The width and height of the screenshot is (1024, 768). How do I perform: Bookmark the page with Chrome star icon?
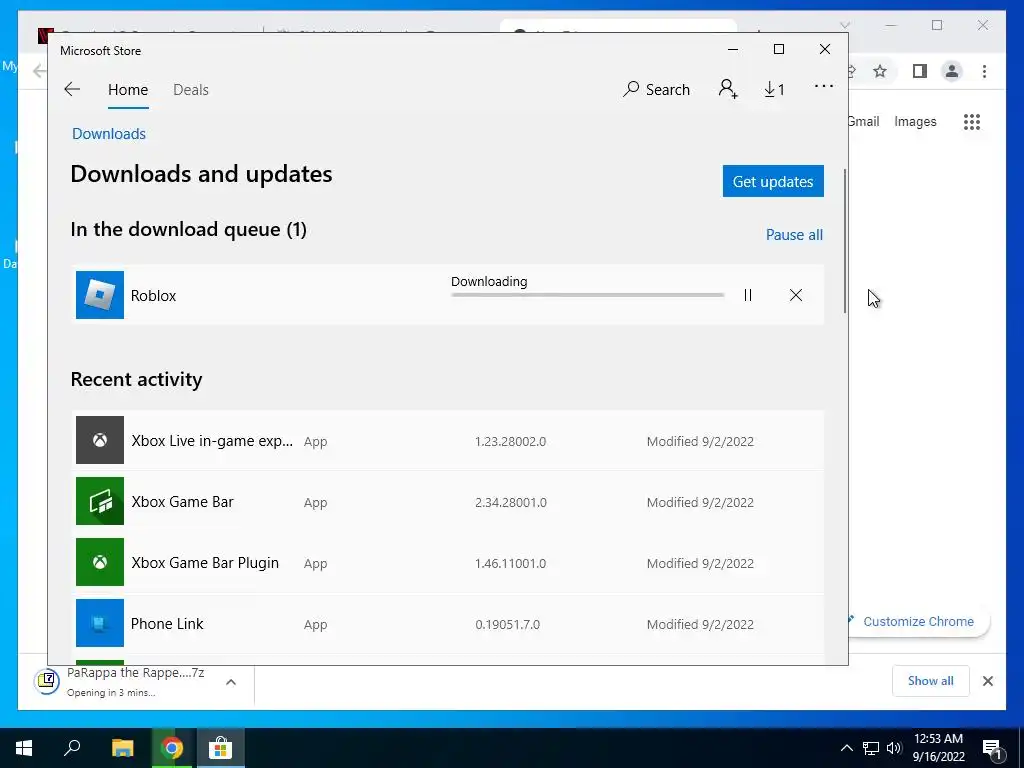pyautogui.click(x=880, y=71)
